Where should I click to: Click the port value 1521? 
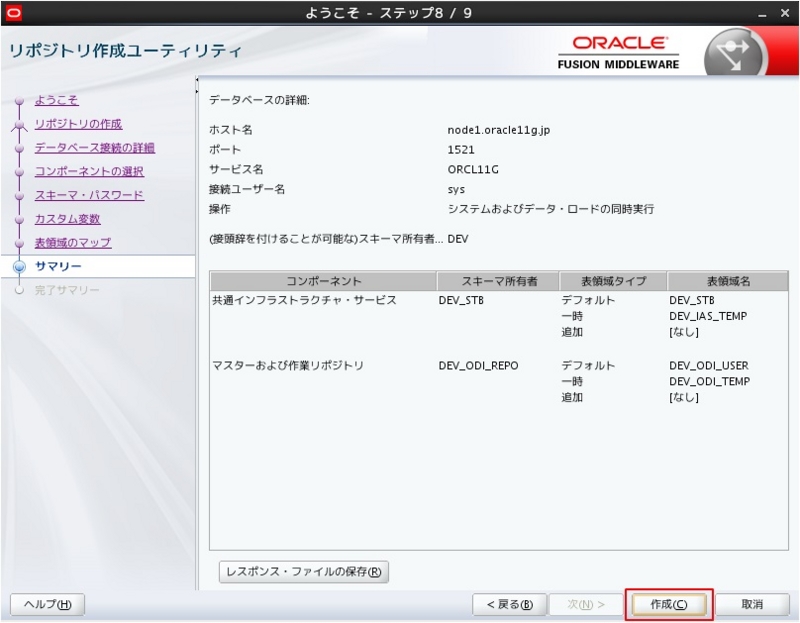[x=461, y=150]
